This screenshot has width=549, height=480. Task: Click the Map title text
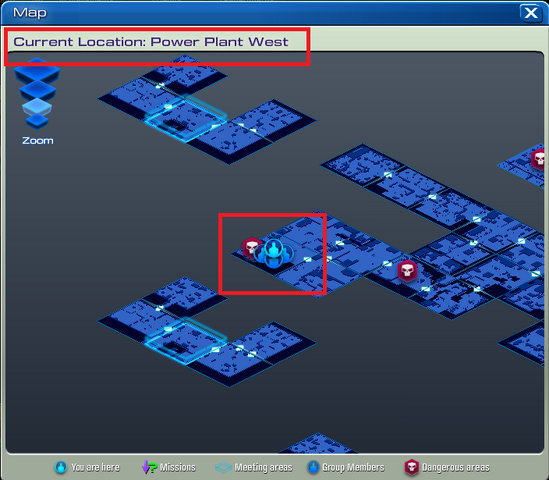[30, 13]
